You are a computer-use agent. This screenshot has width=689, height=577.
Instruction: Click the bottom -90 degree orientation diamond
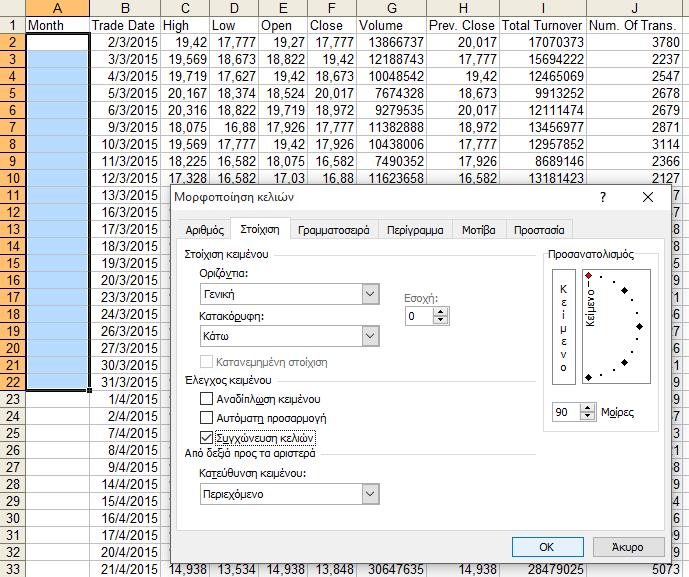point(588,377)
